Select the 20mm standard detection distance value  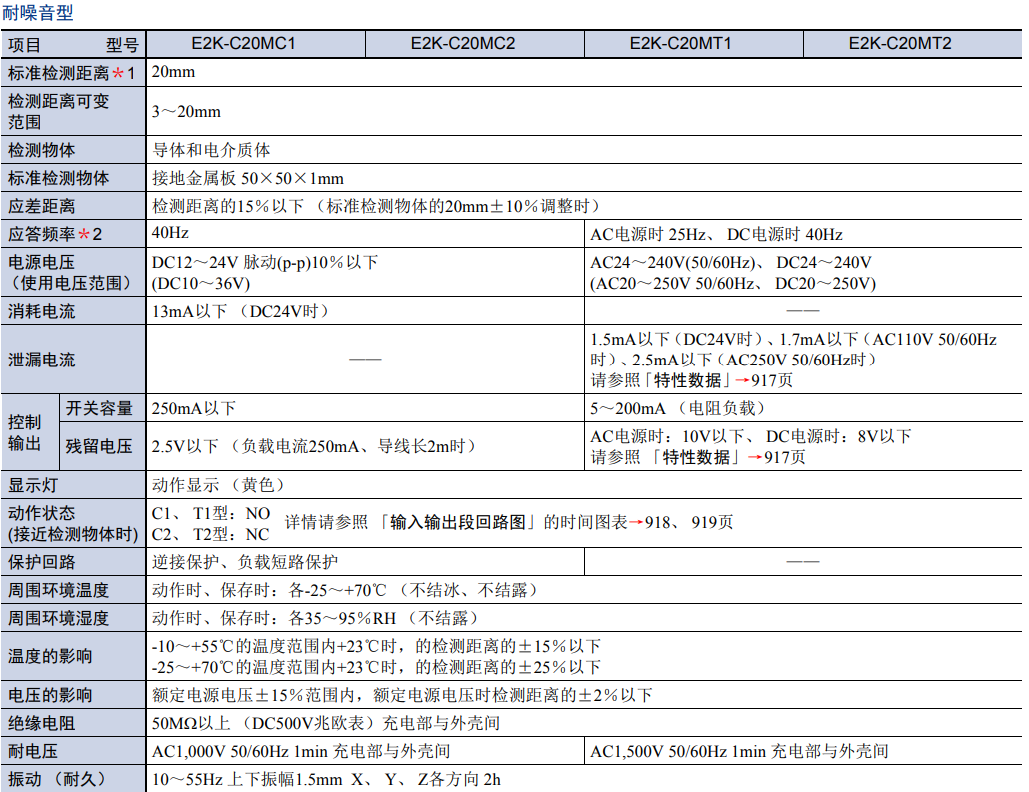[x=173, y=72]
